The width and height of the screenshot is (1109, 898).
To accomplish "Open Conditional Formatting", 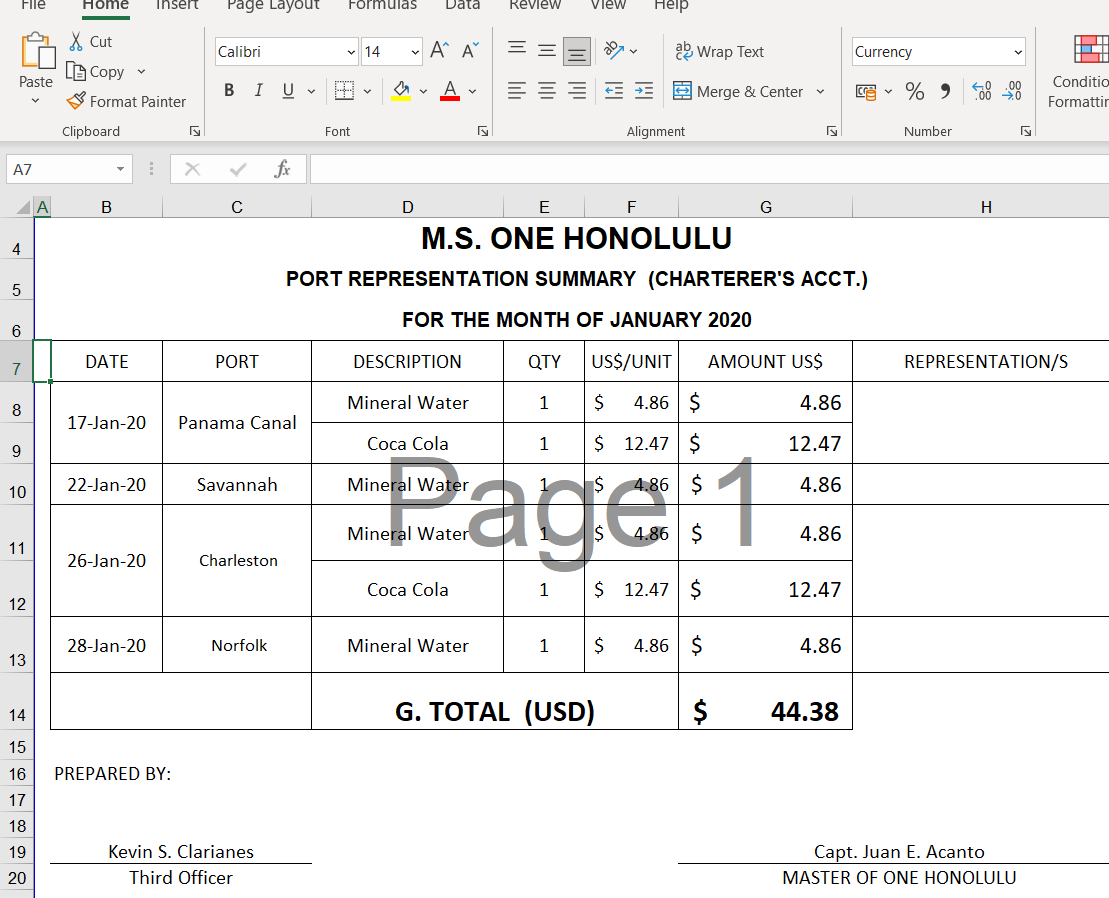I will pyautogui.click(x=1080, y=71).
